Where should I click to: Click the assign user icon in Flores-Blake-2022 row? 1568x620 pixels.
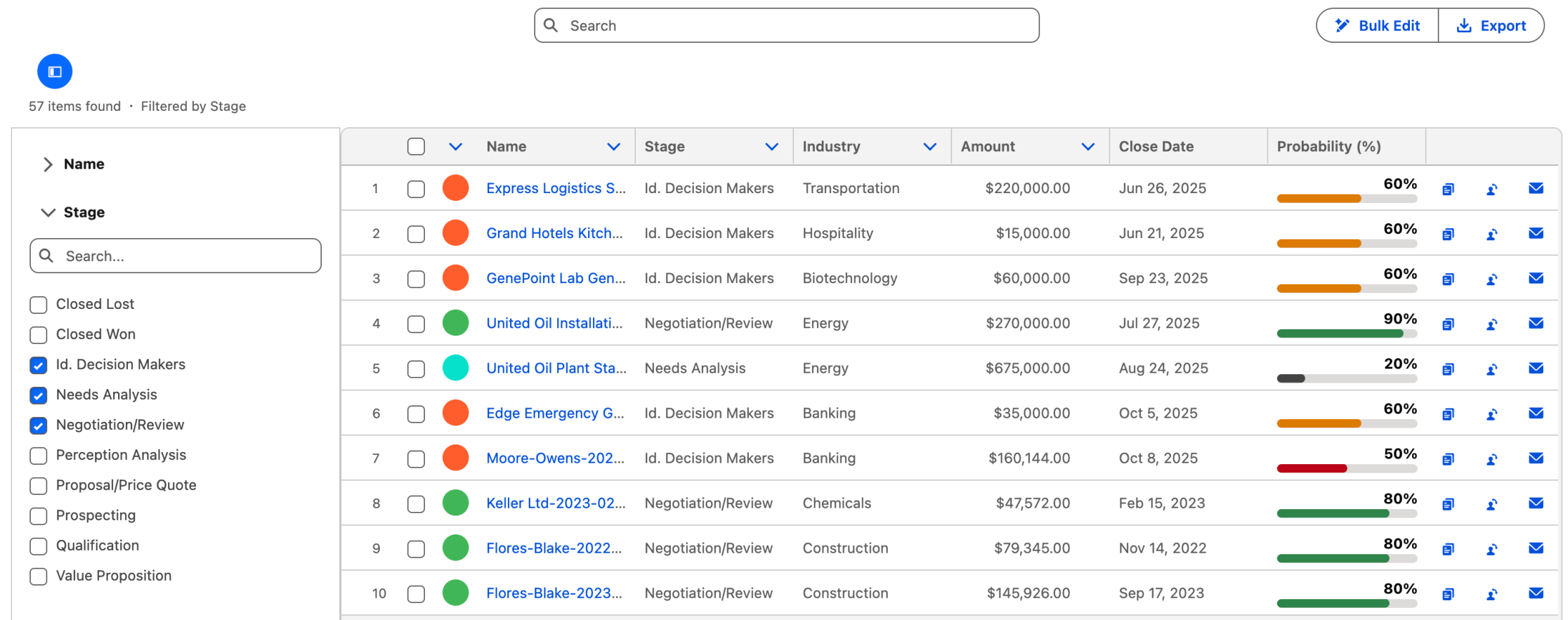tap(1492, 548)
